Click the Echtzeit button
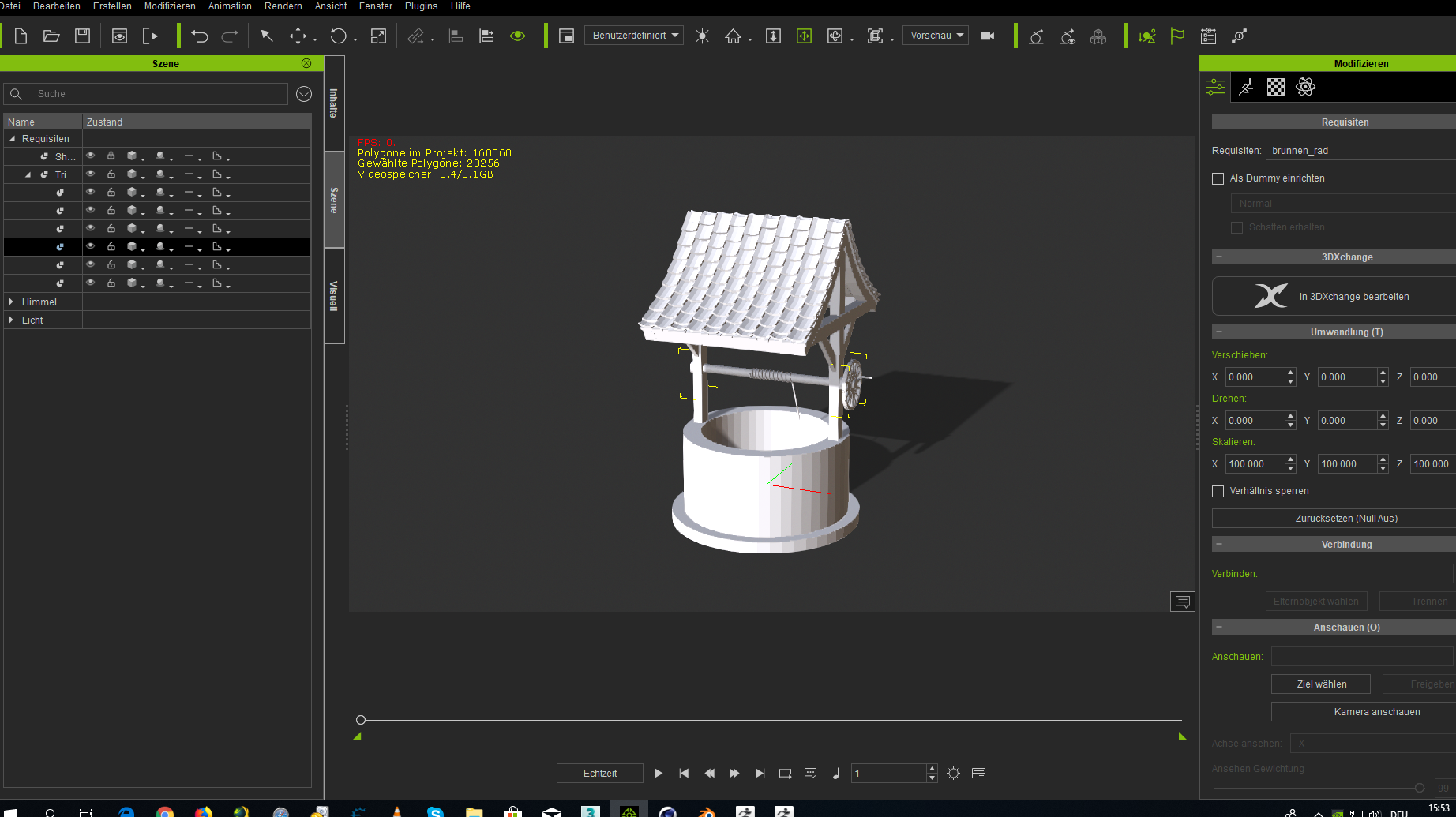The height and width of the screenshot is (817, 1456). point(600,774)
